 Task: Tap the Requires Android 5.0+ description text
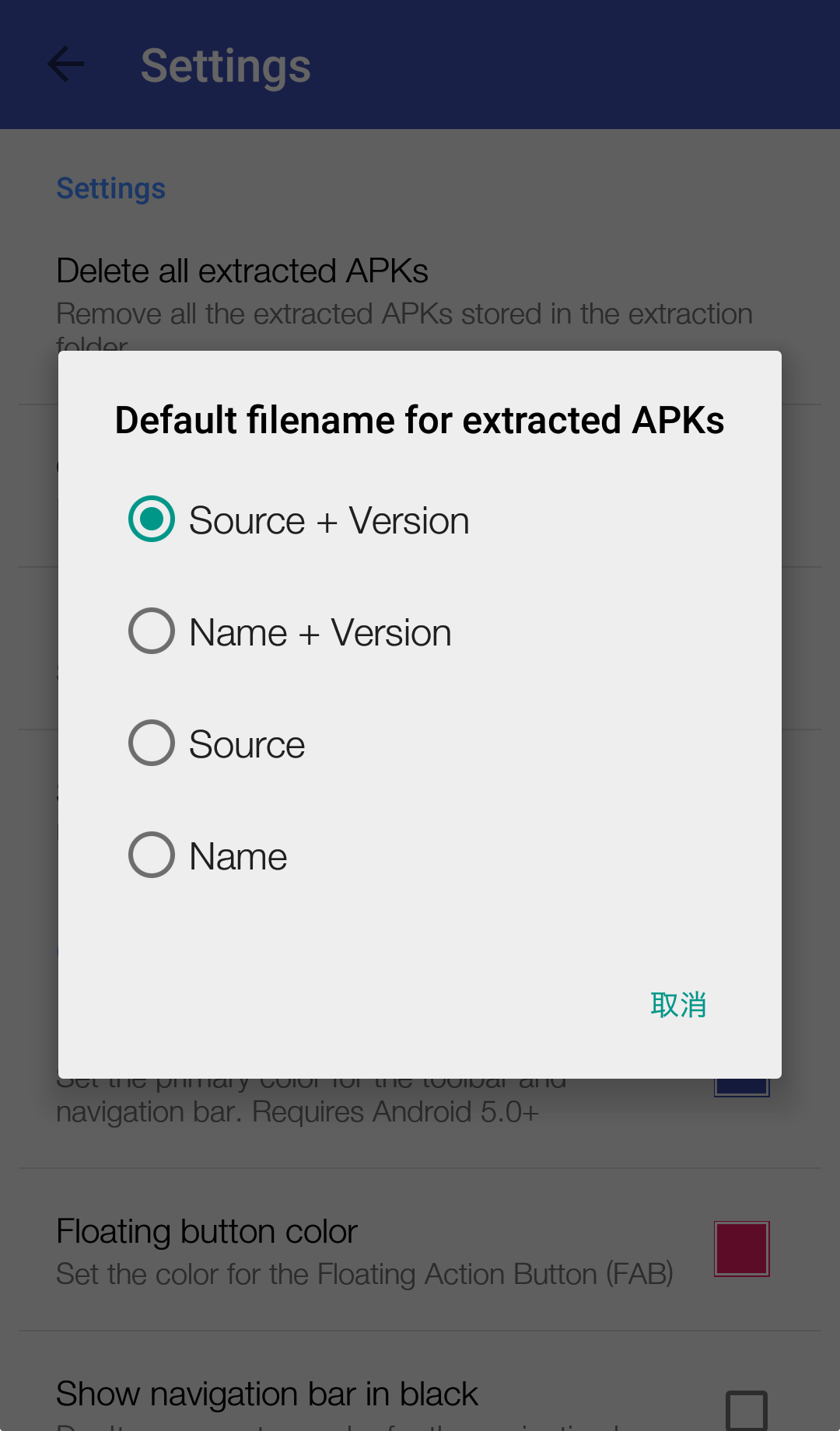coord(297,1112)
